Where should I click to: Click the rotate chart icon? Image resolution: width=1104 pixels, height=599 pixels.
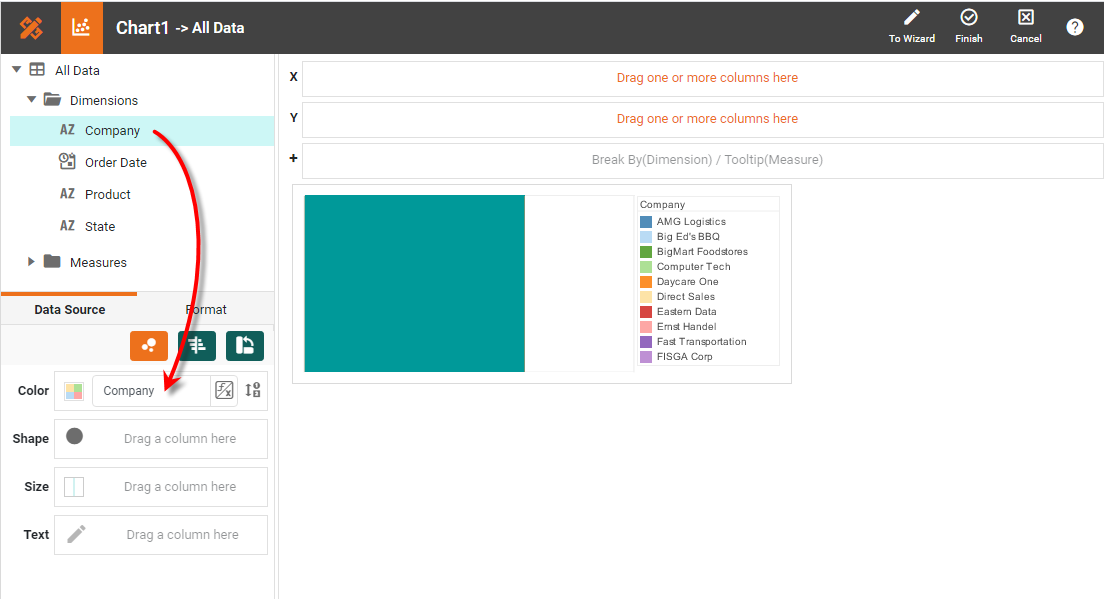pos(243,345)
